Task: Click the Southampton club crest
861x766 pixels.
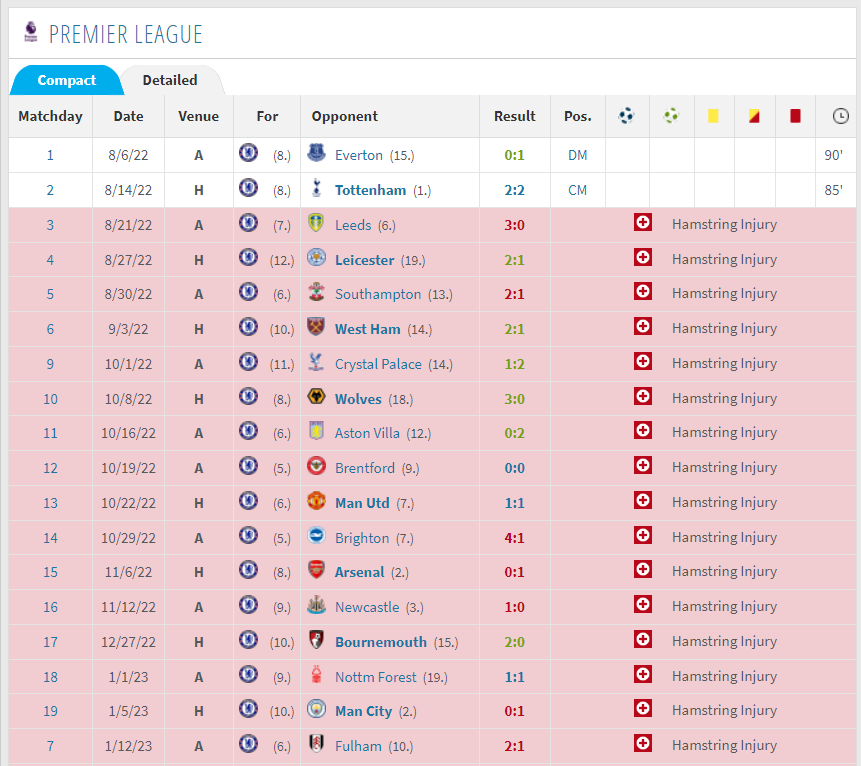Action: [316, 292]
